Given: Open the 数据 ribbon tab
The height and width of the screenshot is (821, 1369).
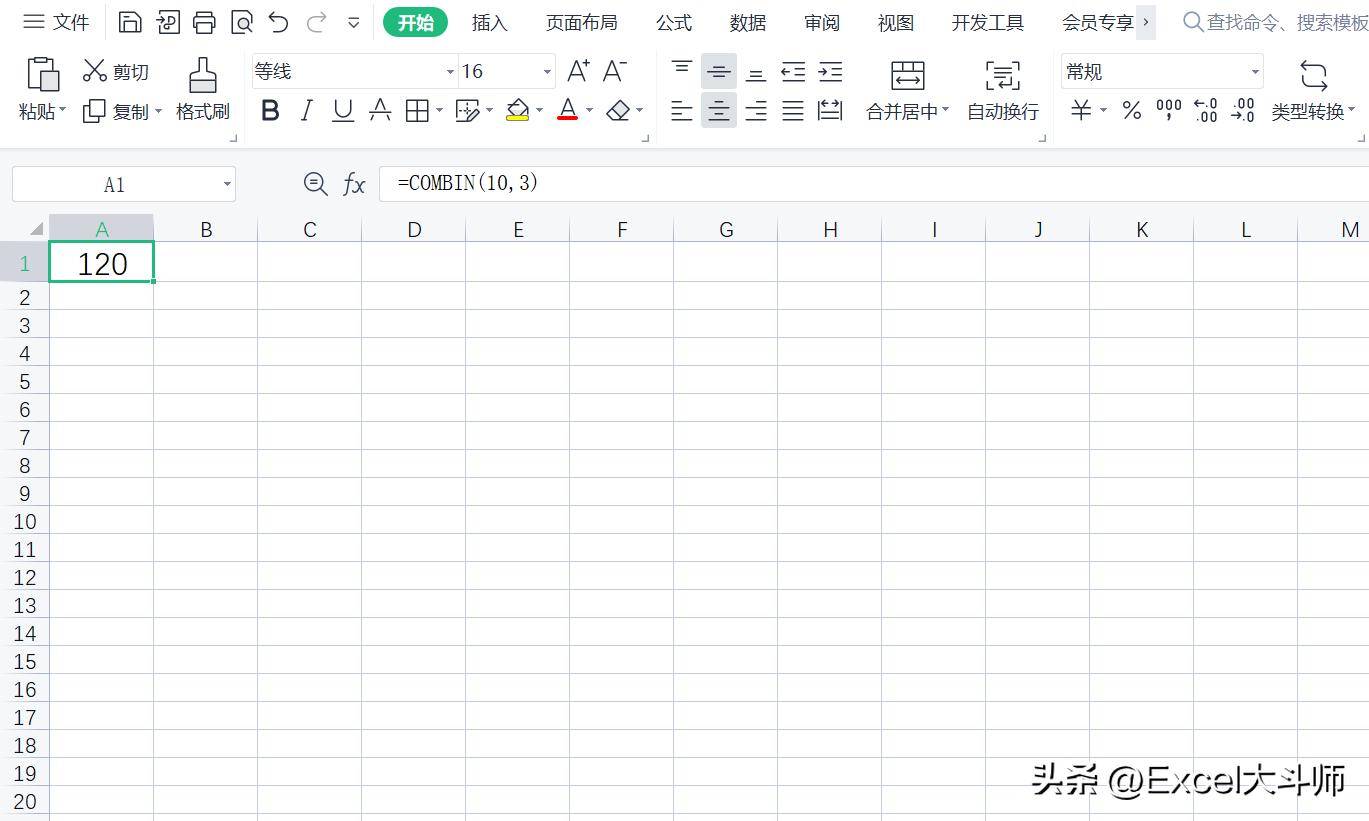Looking at the screenshot, I should 746,21.
